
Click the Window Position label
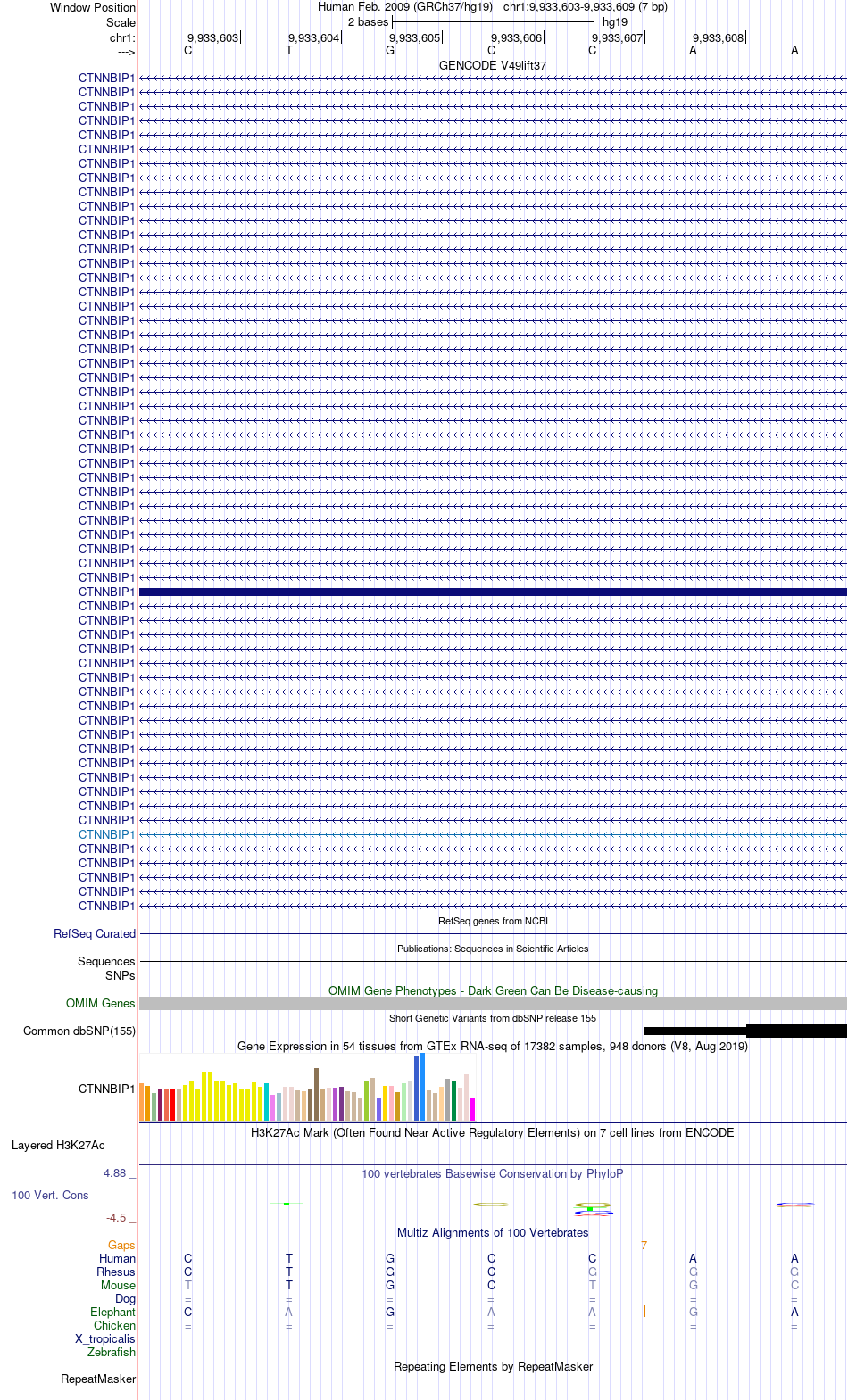coord(93,7)
